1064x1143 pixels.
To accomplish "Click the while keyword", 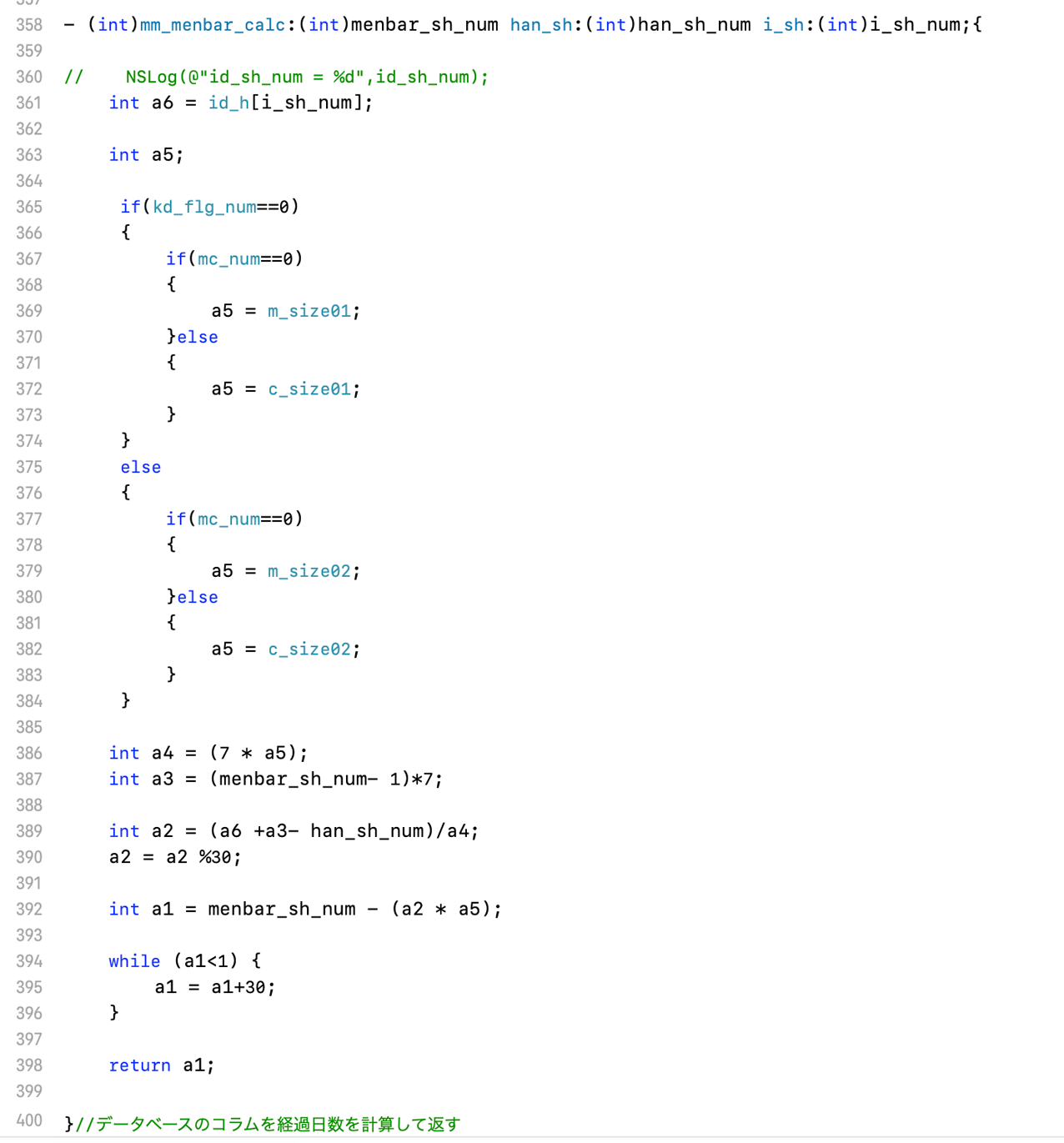I will 134,961.
